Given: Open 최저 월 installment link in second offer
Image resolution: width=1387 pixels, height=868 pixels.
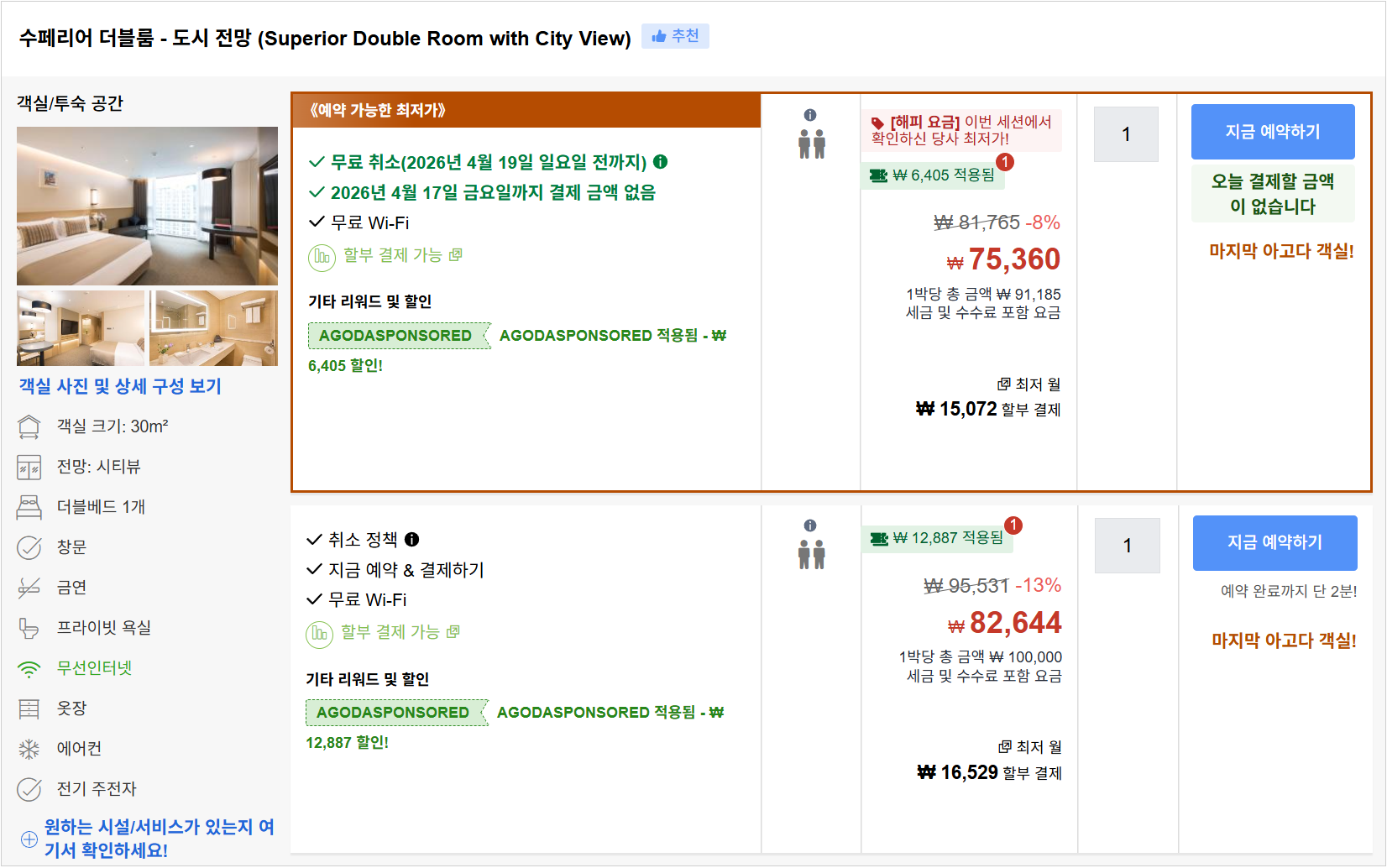Looking at the screenshot, I should pos(1030,747).
